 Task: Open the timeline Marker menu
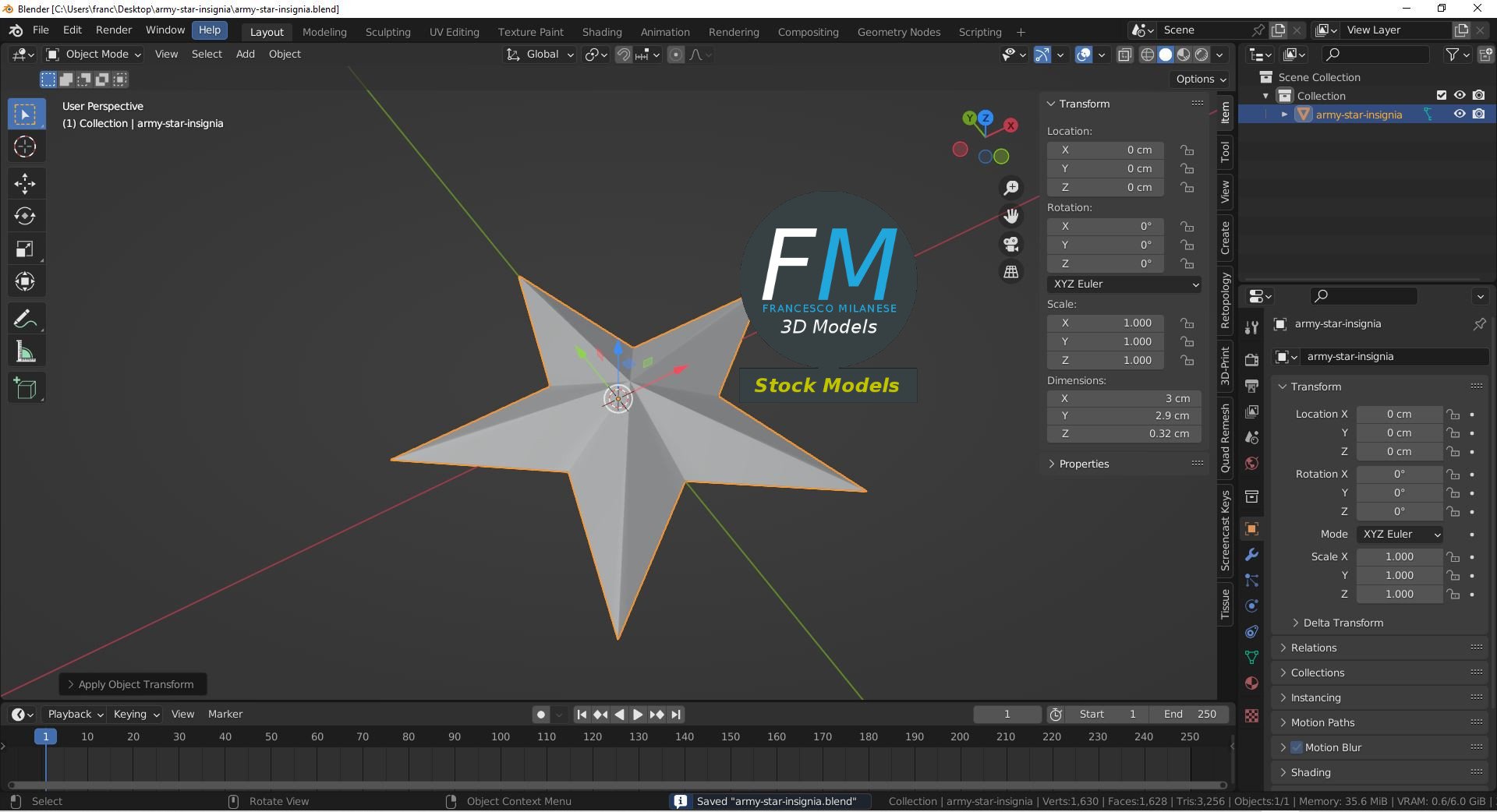coord(225,715)
